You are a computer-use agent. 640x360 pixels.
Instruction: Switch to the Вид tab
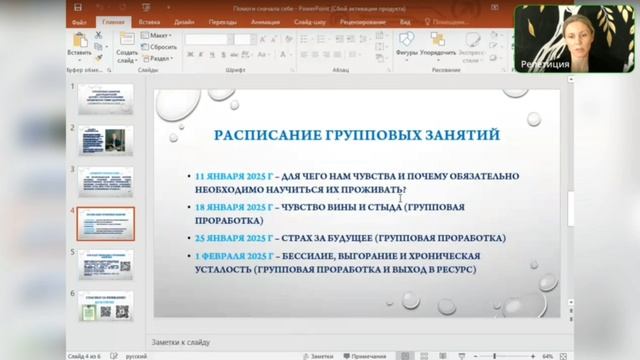[405, 22]
